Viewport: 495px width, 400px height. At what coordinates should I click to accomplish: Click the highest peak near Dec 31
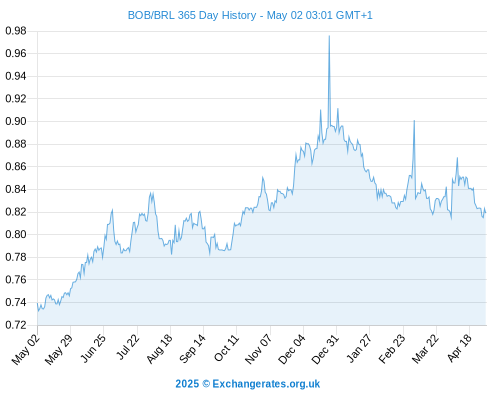329,36
